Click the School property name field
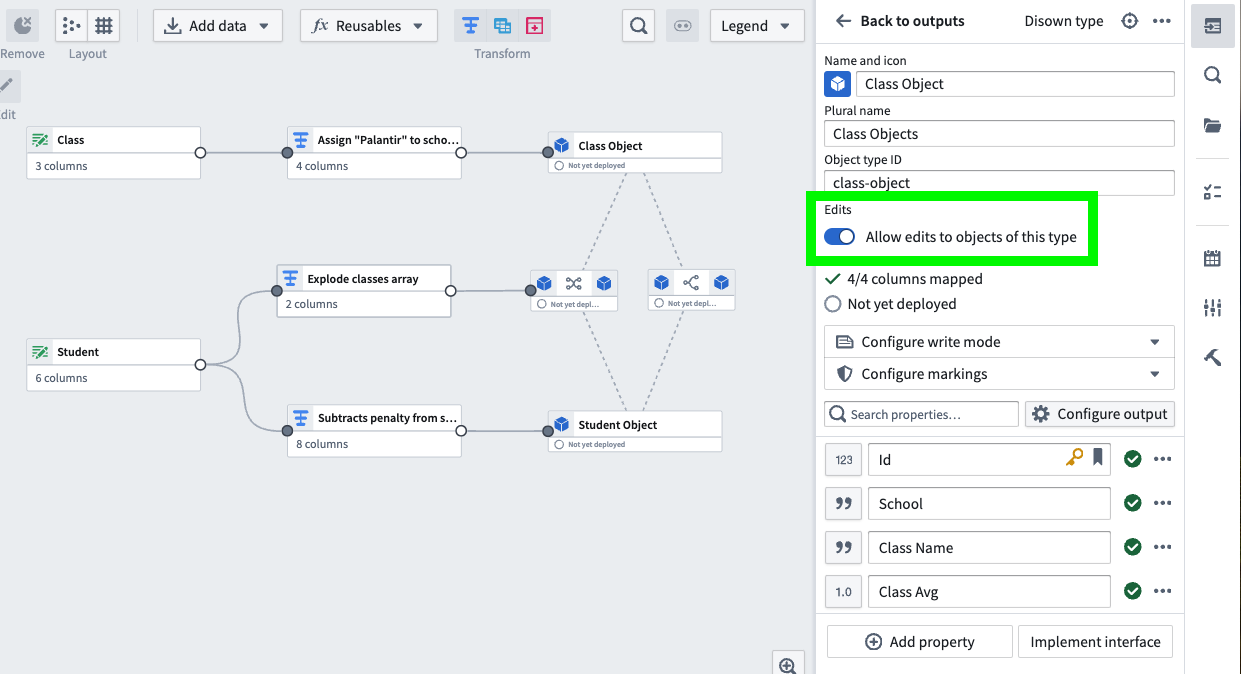The width and height of the screenshot is (1241, 674). click(989, 504)
